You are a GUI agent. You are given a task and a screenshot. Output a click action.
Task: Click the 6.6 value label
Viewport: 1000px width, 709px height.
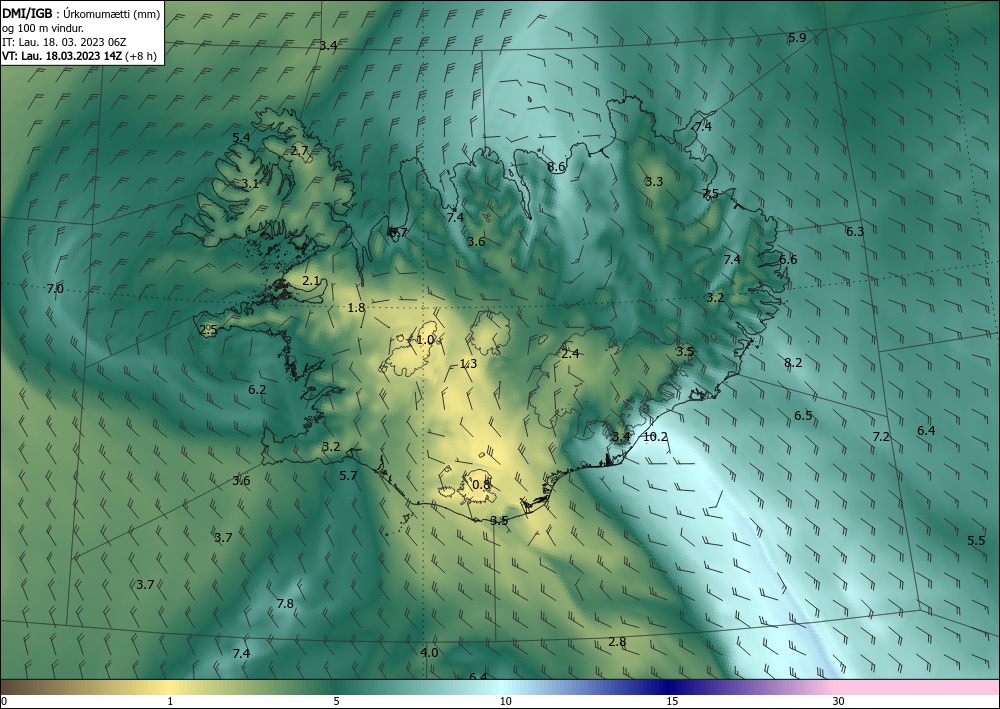788,259
